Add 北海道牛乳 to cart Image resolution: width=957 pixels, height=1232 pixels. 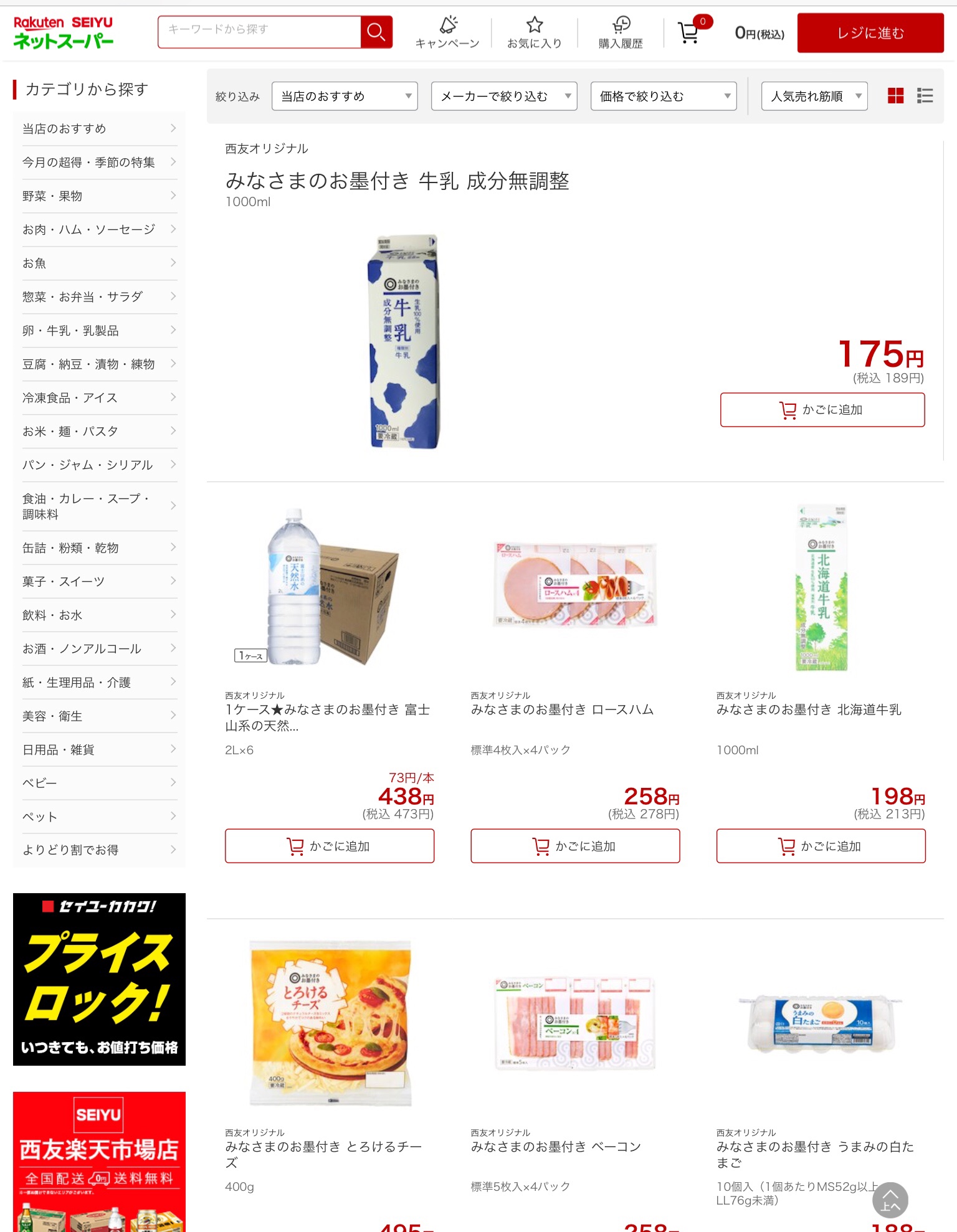[821, 846]
